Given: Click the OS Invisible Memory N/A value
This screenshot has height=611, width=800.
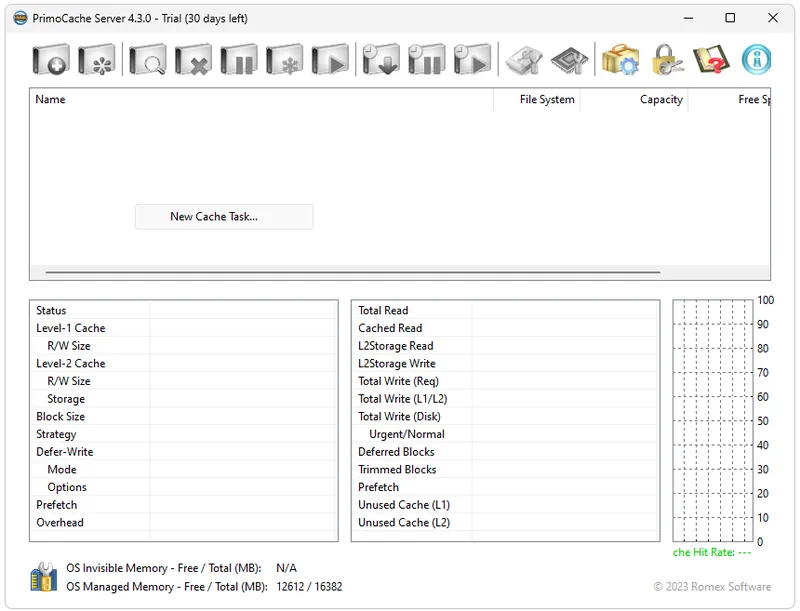Looking at the screenshot, I should 286,568.
